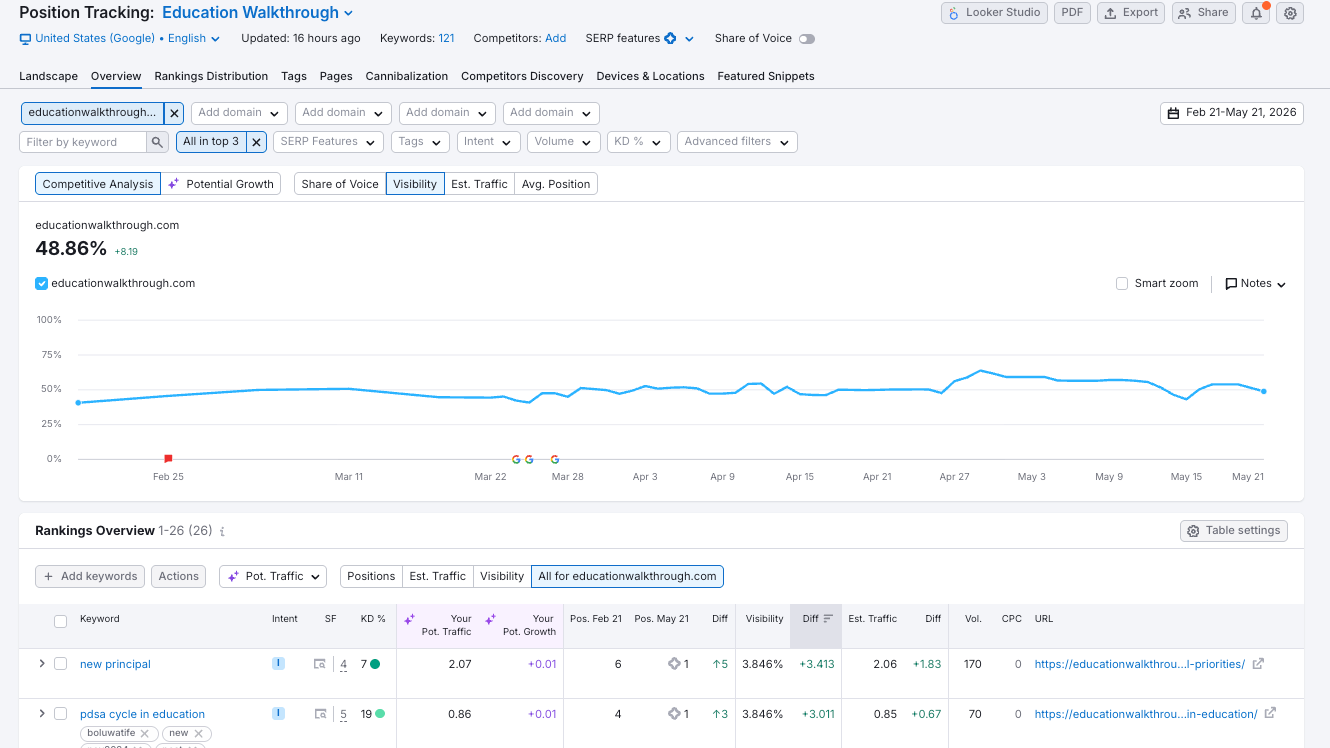Open external link icon for new principal URL
Image resolution: width=1330 pixels, height=748 pixels.
1258,664
